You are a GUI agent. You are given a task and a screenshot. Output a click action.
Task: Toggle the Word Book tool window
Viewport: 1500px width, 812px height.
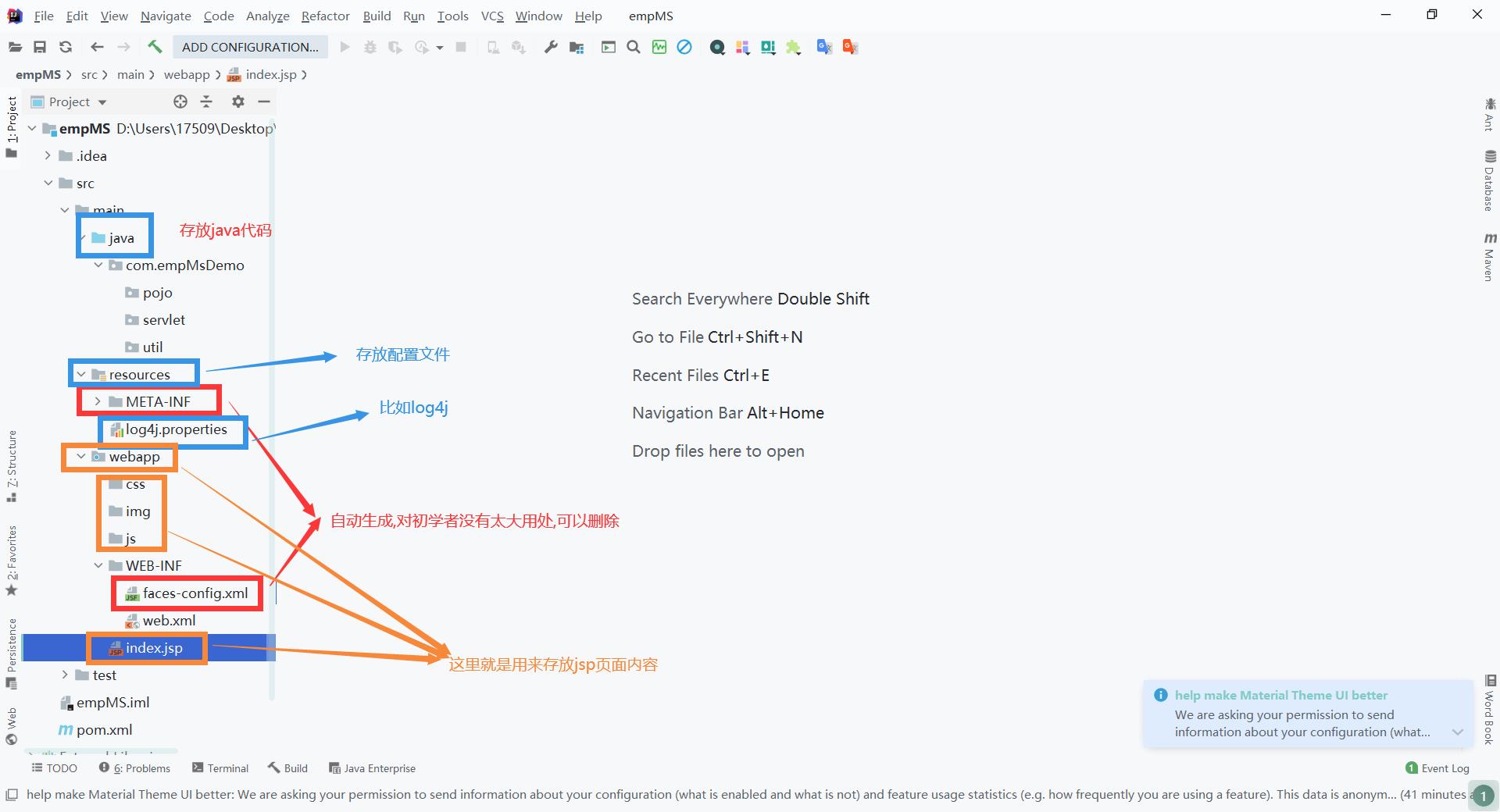1490,710
